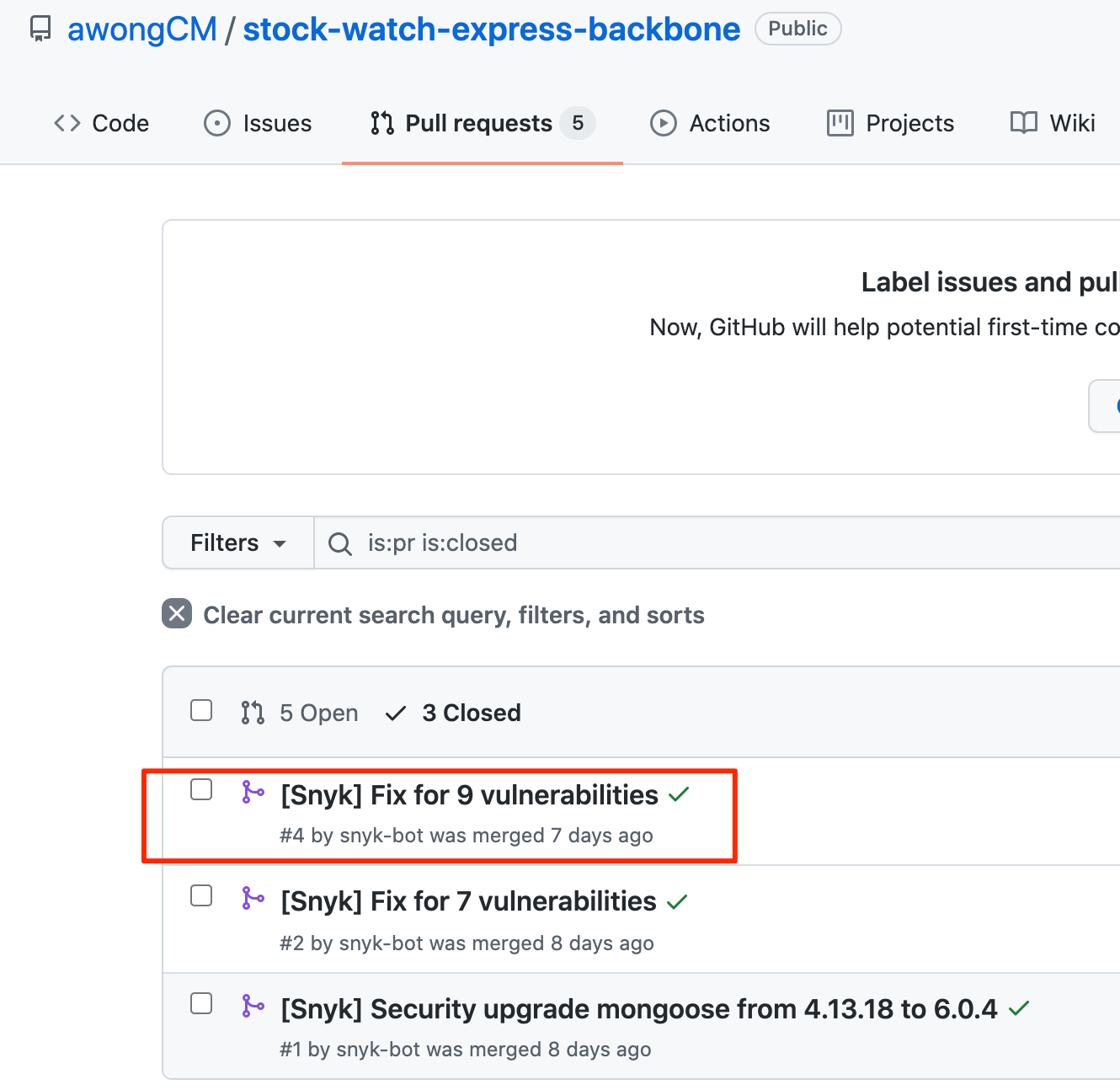Open the Filters dropdown
The width and height of the screenshot is (1120, 1090).
coord(237,543)
